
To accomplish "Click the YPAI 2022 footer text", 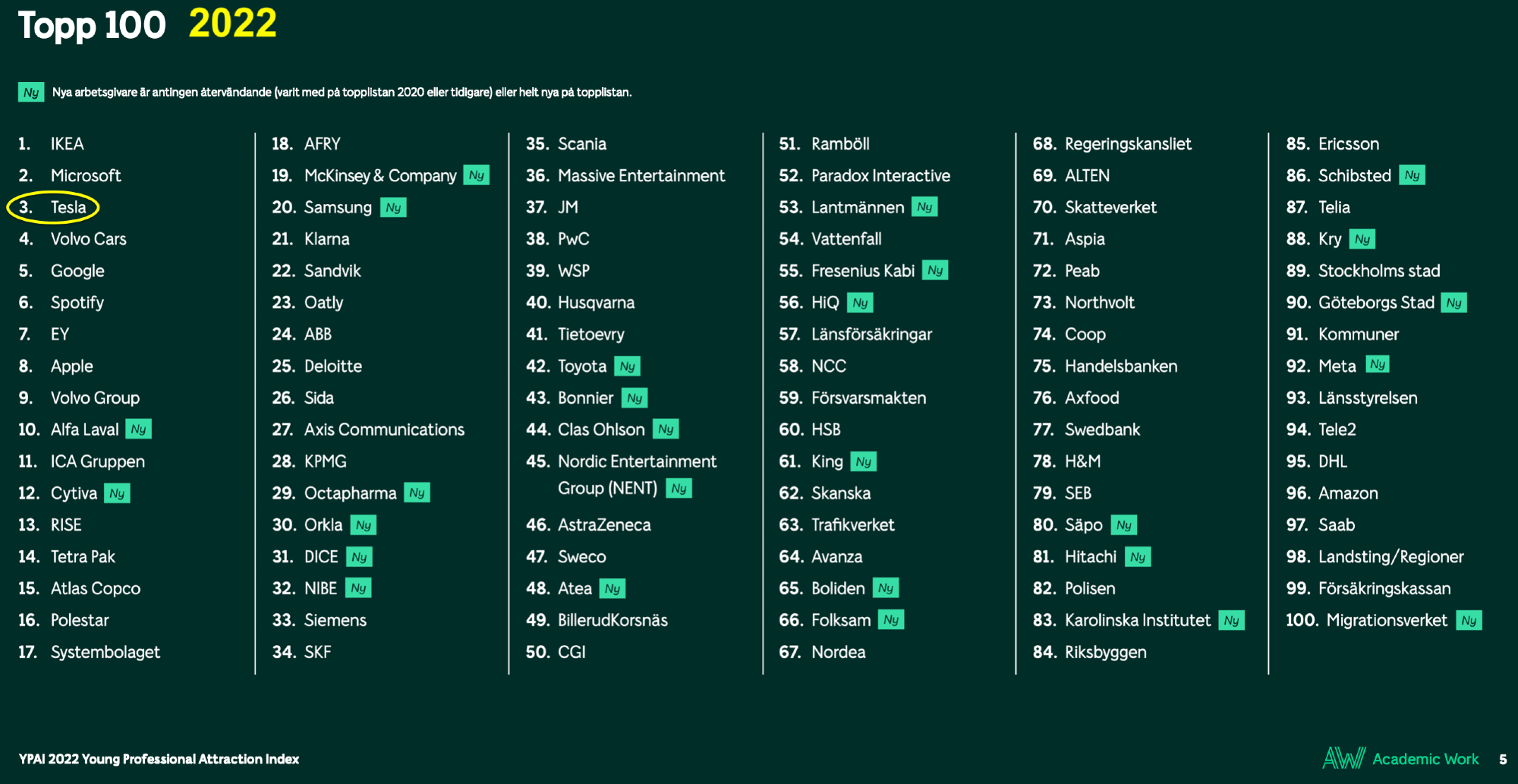I will click(x=159, y=759).
